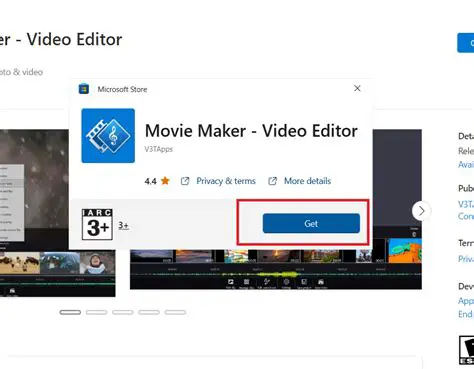This screenshot has height=369, width=474.
Task: Select the fourth screenshot carousel indicator
Action: click(149, 312)
